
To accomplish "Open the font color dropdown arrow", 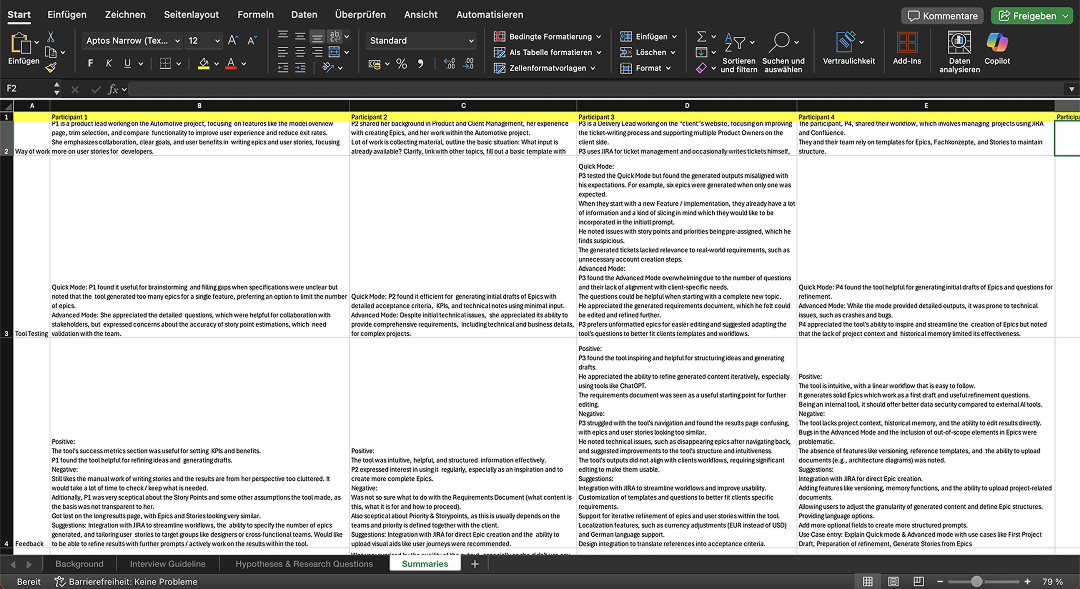I will coord(244,64).
